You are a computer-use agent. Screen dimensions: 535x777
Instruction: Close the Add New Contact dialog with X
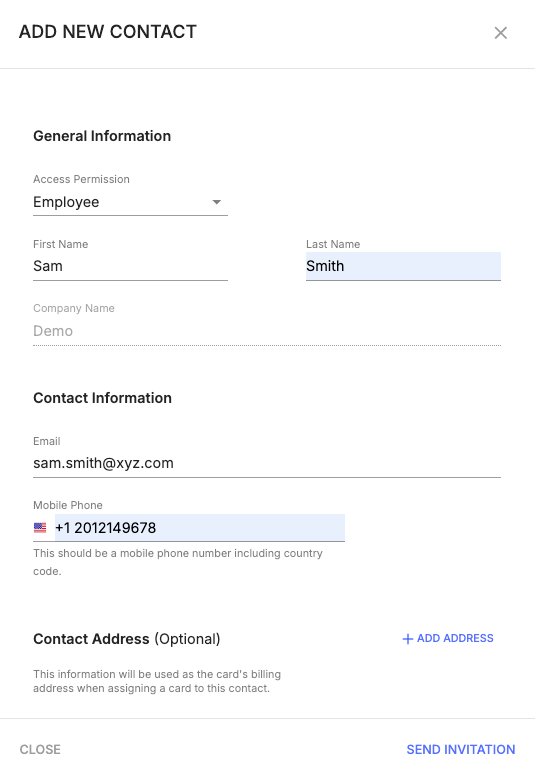tap(501, 33)
